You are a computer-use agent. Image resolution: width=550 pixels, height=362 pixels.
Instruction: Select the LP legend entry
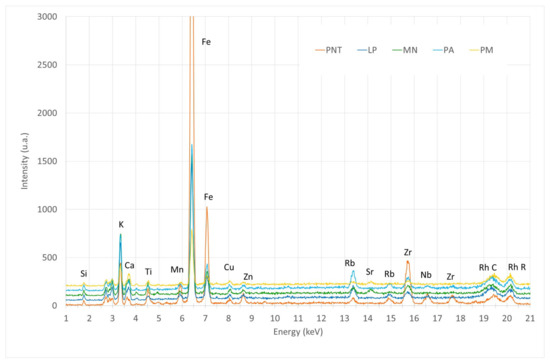[x=367, y=50]
